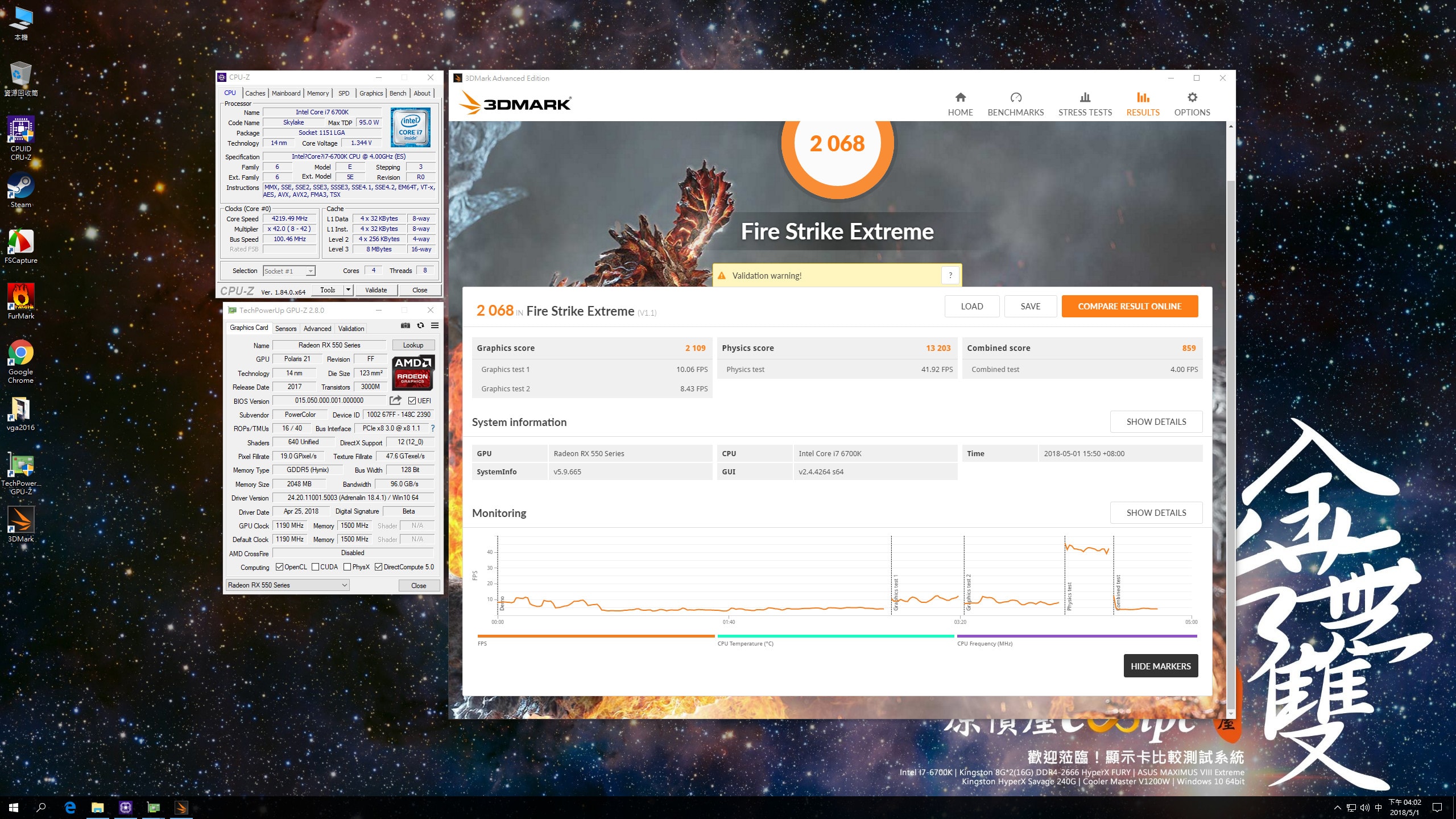Image resolution: width=1456 pixels, height=819 pixels.
Task: Click Validate button in CPU-Z
Action: (x=376, y=290)
